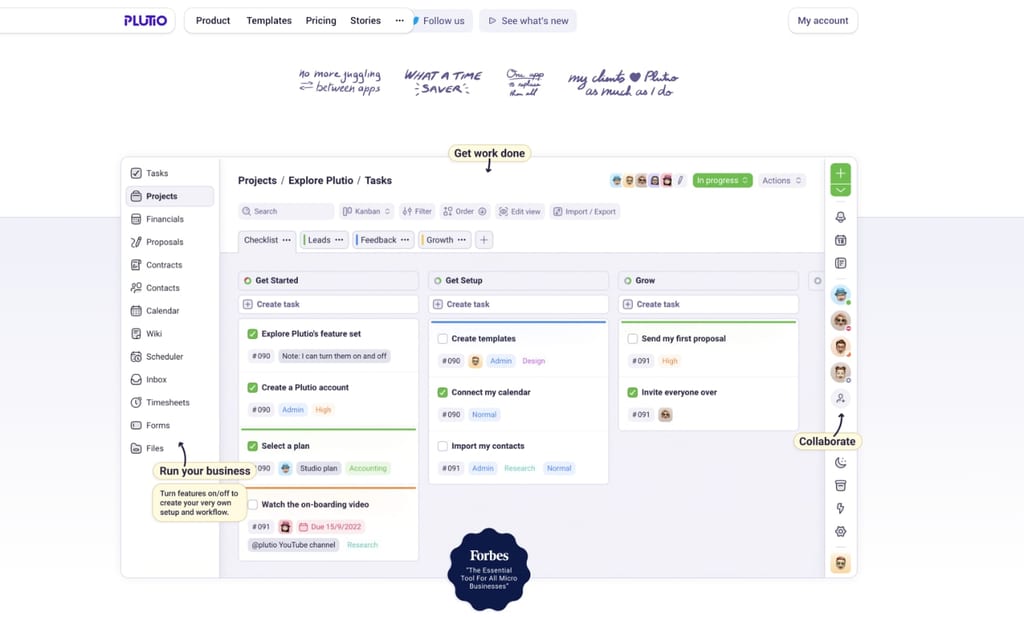
Task: Open the notes icon in right bar
Action: (x=840, y=263)
